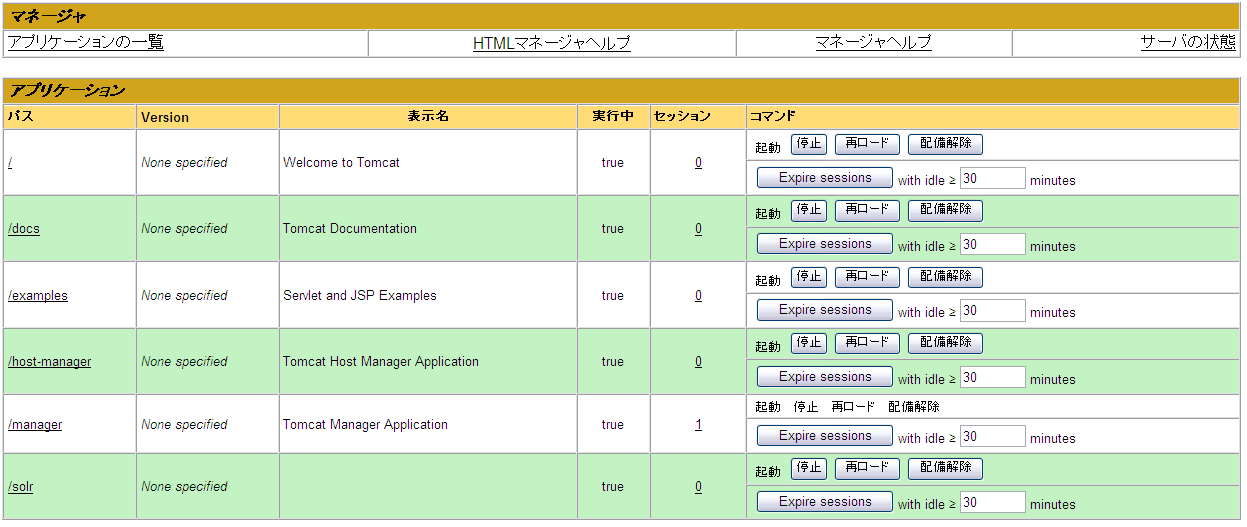Screen dimensions: 1247x527
Task: Stop (停止) the /host-manager application
Action: tap(809, 343)
